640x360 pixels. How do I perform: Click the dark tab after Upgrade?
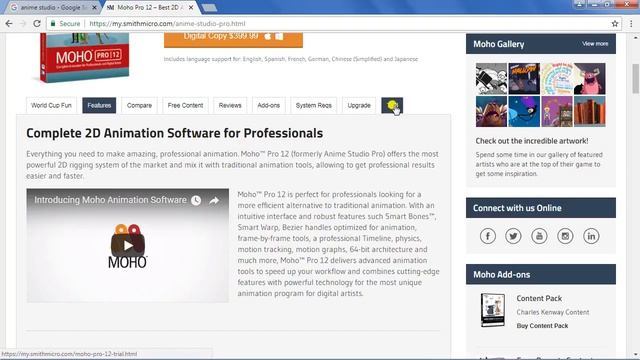point(392,105)
